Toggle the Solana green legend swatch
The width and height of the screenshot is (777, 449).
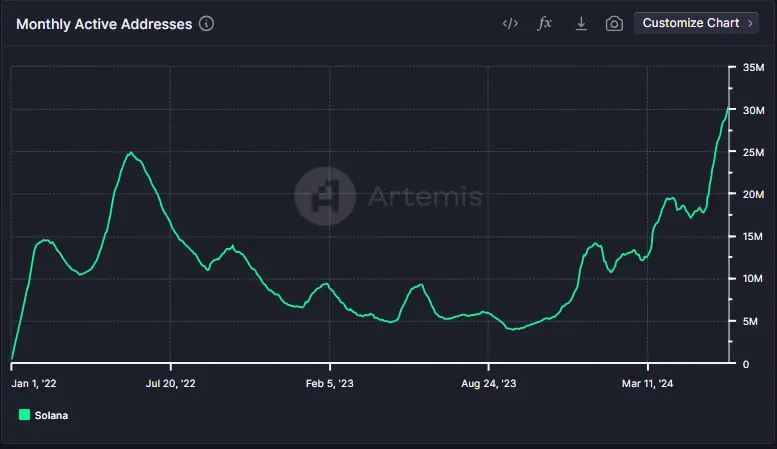[24, 414]
